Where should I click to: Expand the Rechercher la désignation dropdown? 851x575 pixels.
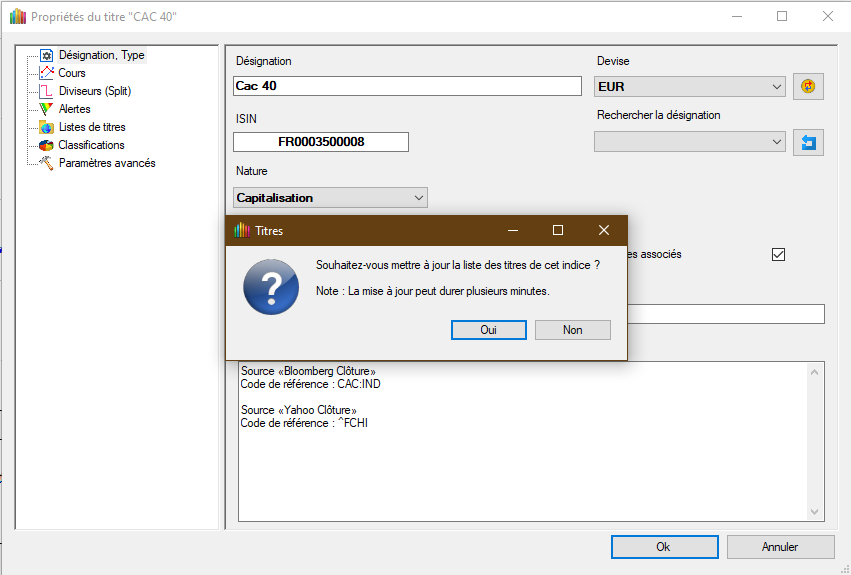click(x=690, y=142)
